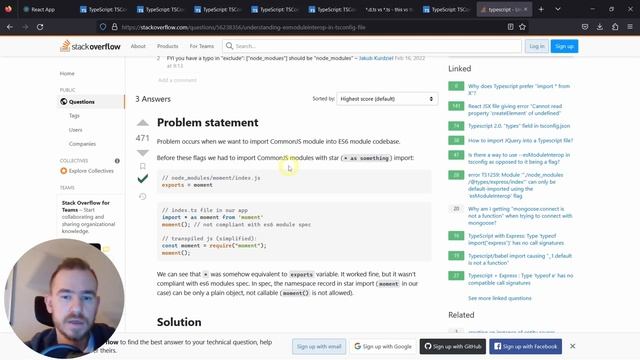640x360 pixels.
Task: Click the 3 Answers heading text
Action: coord(153,99)
